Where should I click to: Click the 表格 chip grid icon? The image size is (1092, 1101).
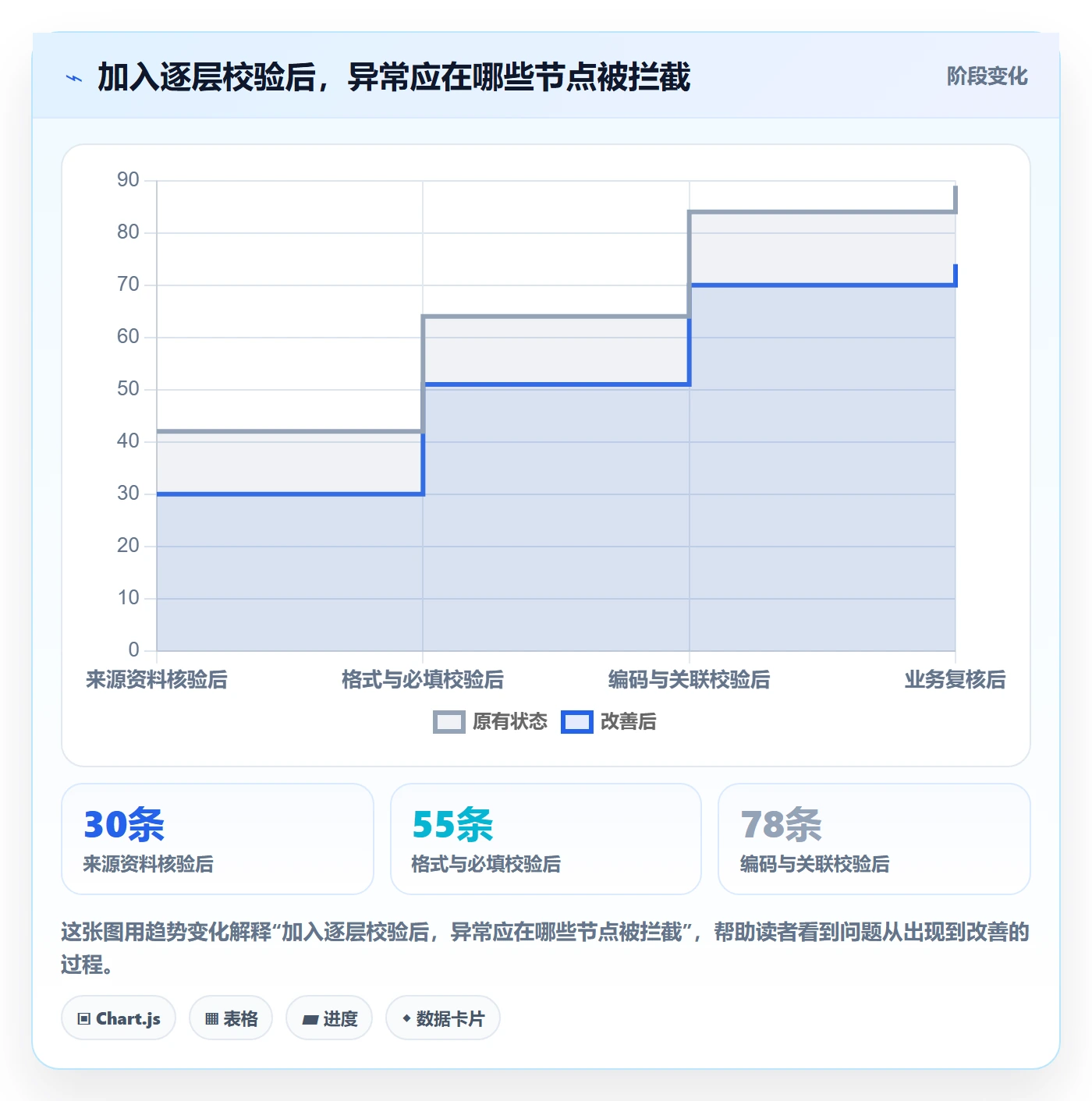[211, 1018]
